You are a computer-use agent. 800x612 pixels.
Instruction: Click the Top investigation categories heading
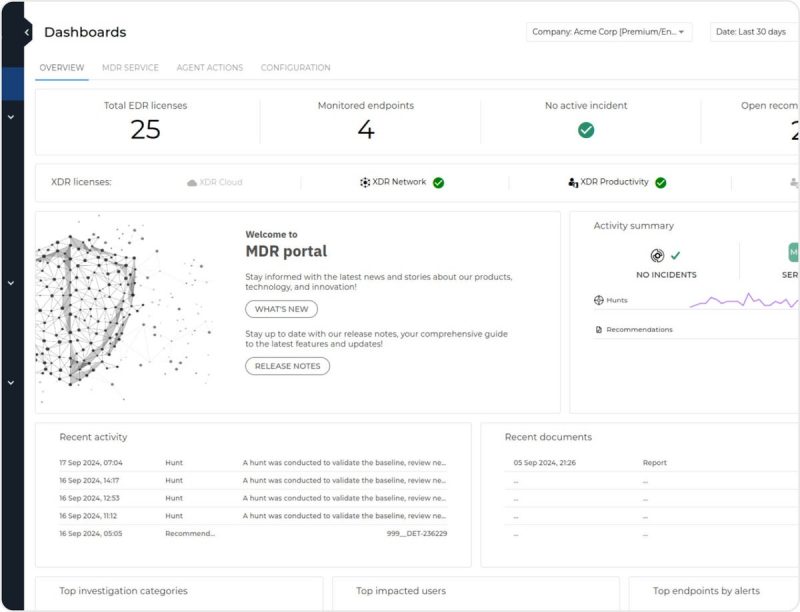point(123,591)
